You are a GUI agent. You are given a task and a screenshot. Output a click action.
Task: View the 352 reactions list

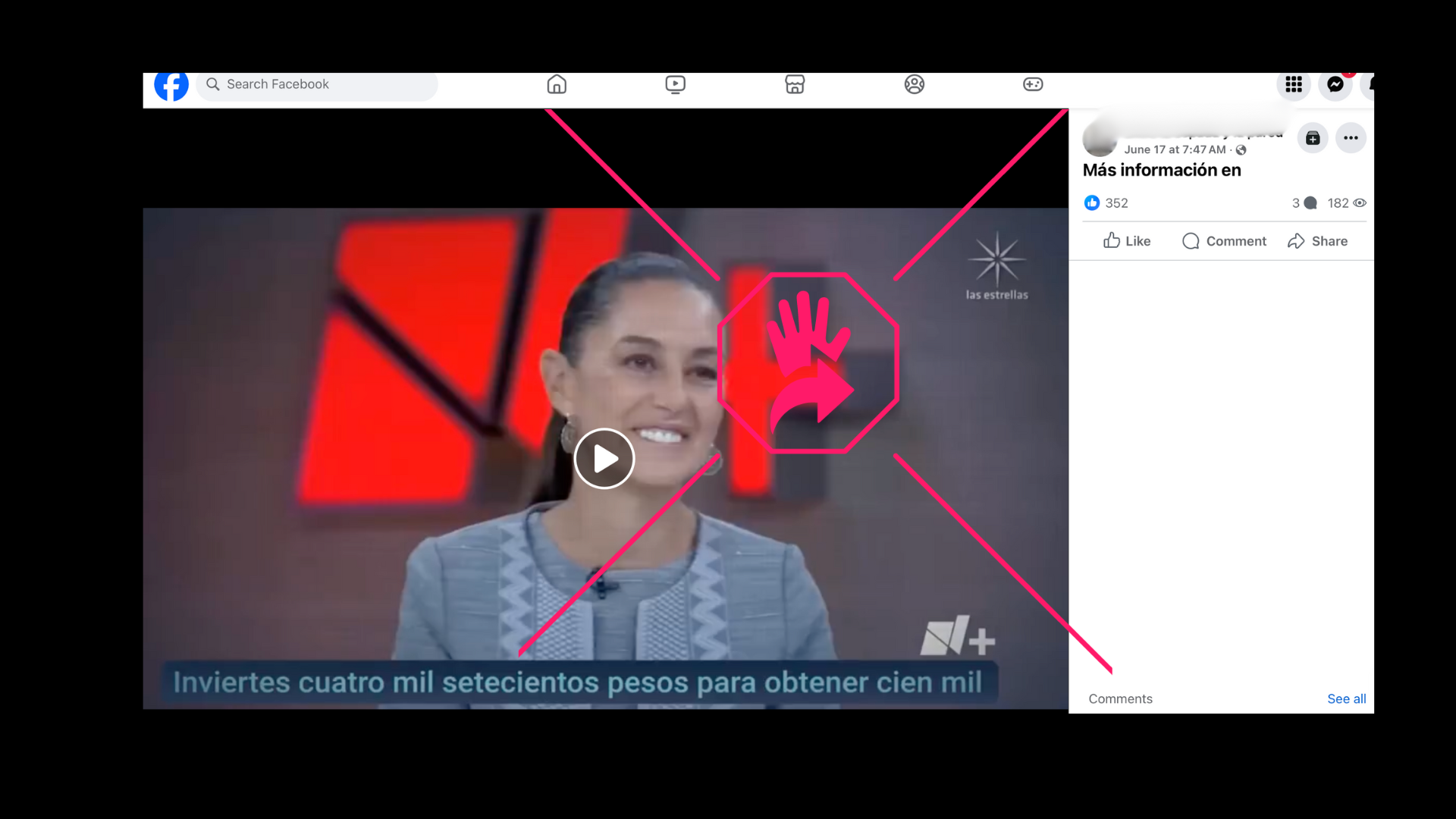tap(1106, 203)
